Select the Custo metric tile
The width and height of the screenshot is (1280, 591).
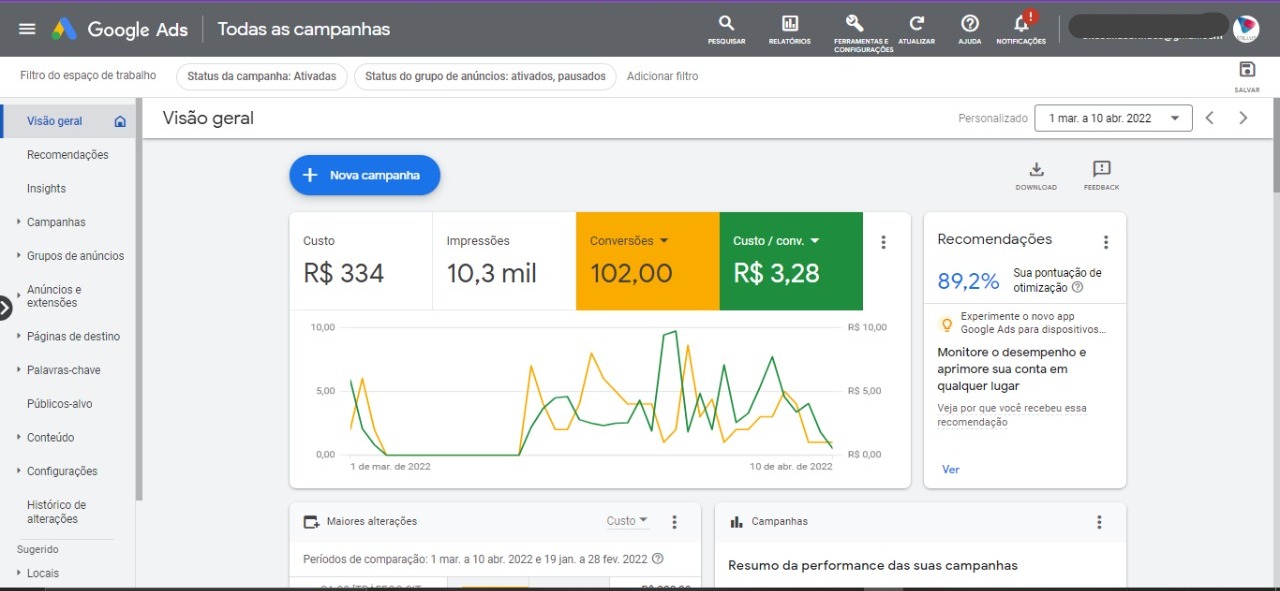(360, 261)
